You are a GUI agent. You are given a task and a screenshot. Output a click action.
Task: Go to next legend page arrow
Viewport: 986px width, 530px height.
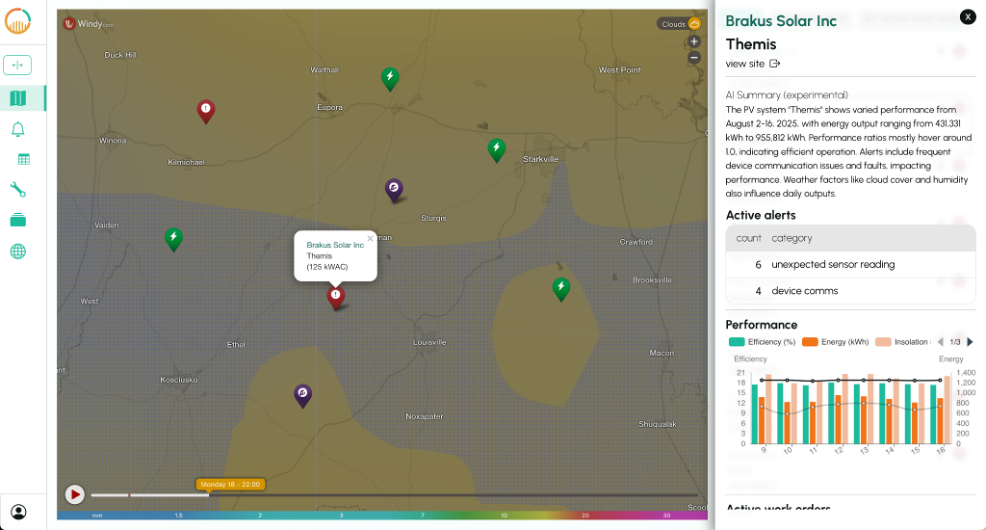pyautogui.click(x=970, y=342)
